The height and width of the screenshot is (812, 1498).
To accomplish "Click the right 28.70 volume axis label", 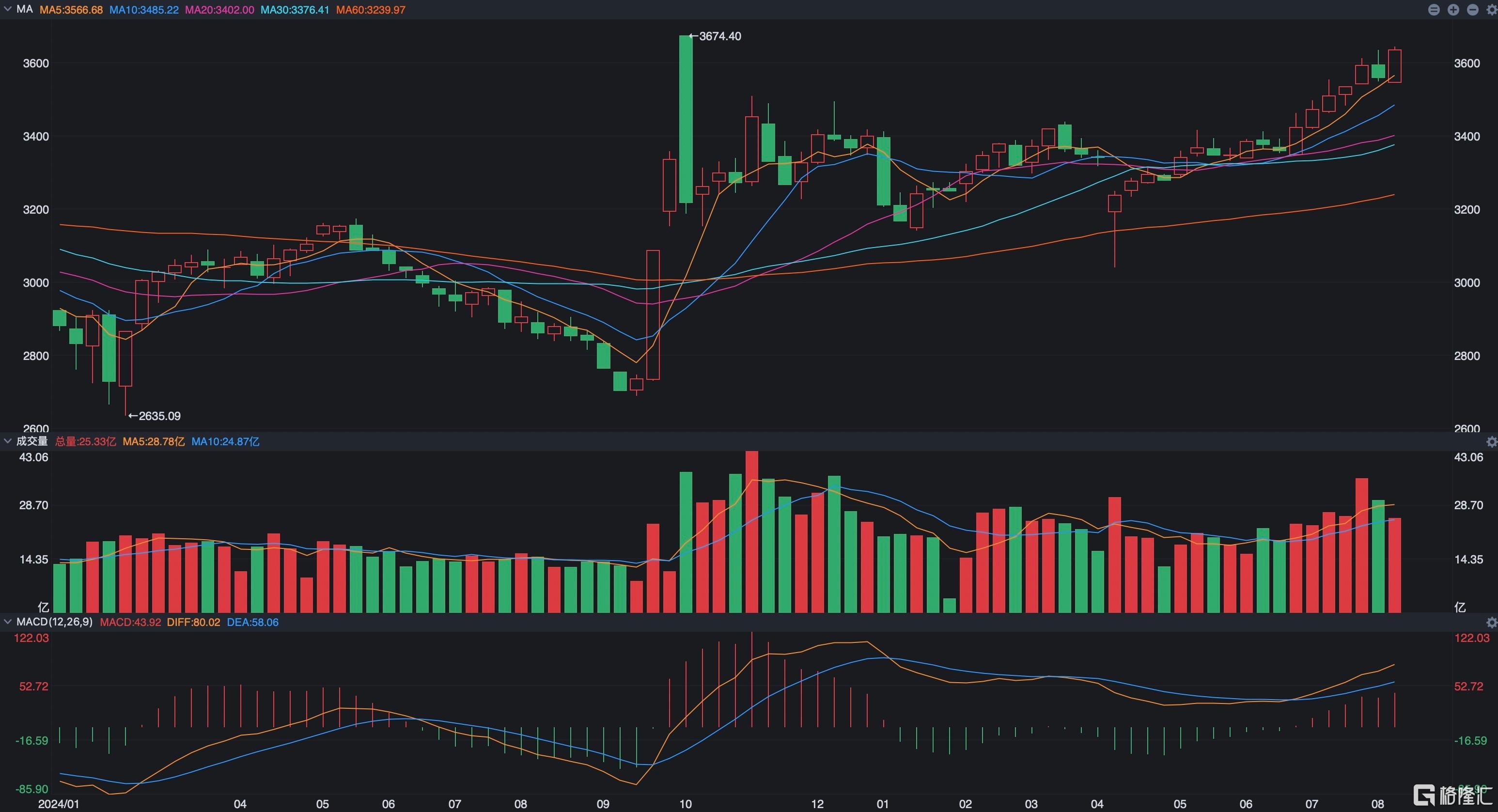I will [1468, 505].
